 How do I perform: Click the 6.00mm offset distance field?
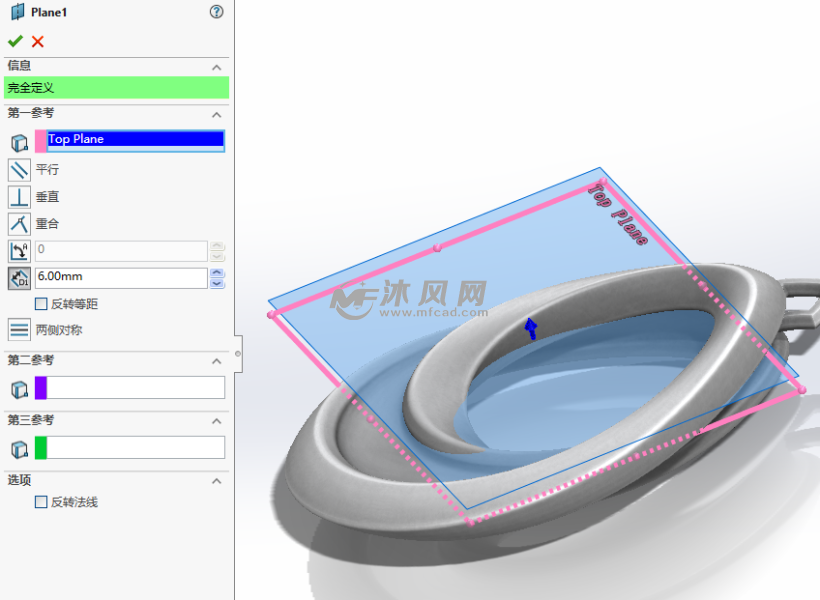(x=121, y=278)
